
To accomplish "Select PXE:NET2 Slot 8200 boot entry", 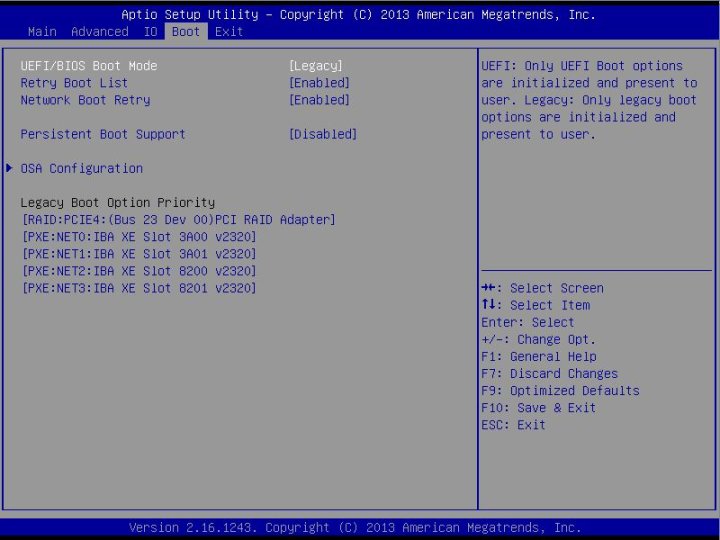I will (139, 271).
